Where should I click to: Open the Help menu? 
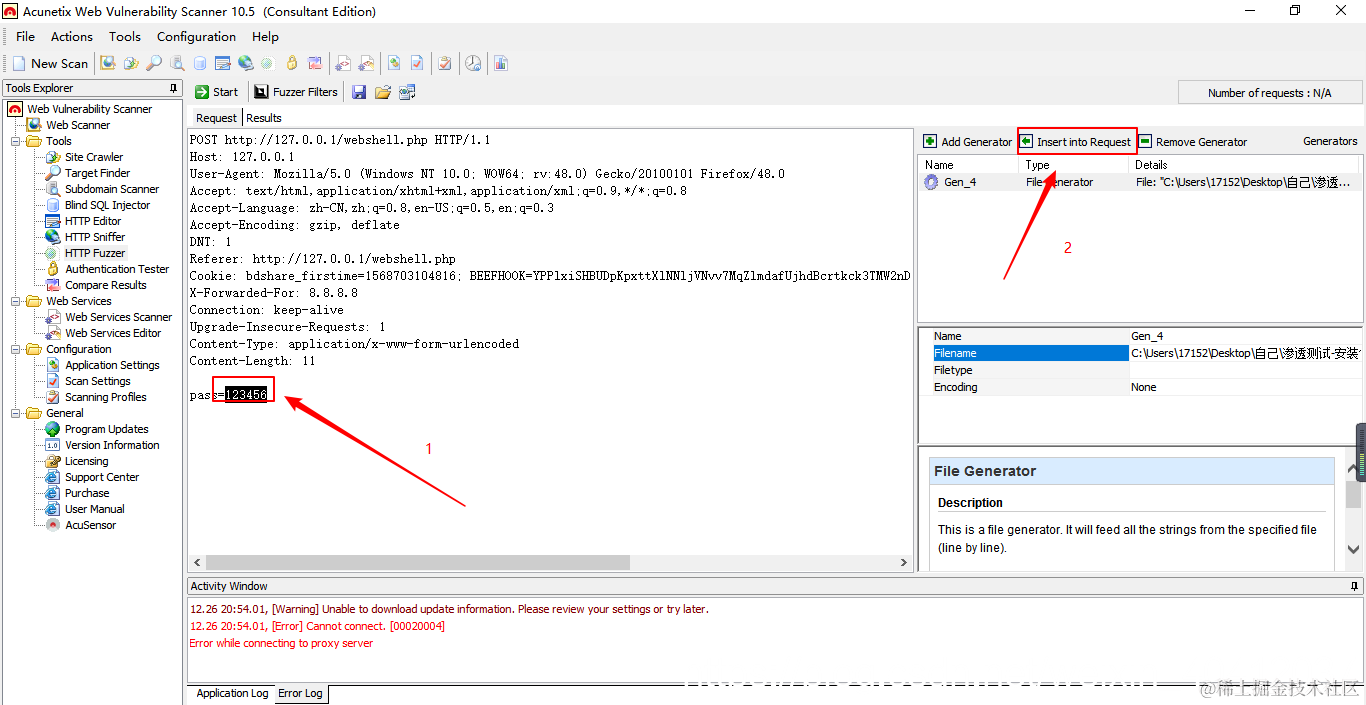tap(266, 36)
